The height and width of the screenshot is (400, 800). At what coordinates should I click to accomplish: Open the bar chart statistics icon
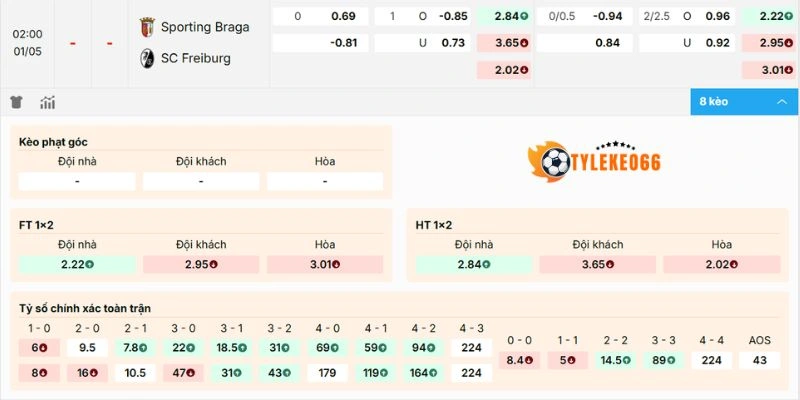47,102
